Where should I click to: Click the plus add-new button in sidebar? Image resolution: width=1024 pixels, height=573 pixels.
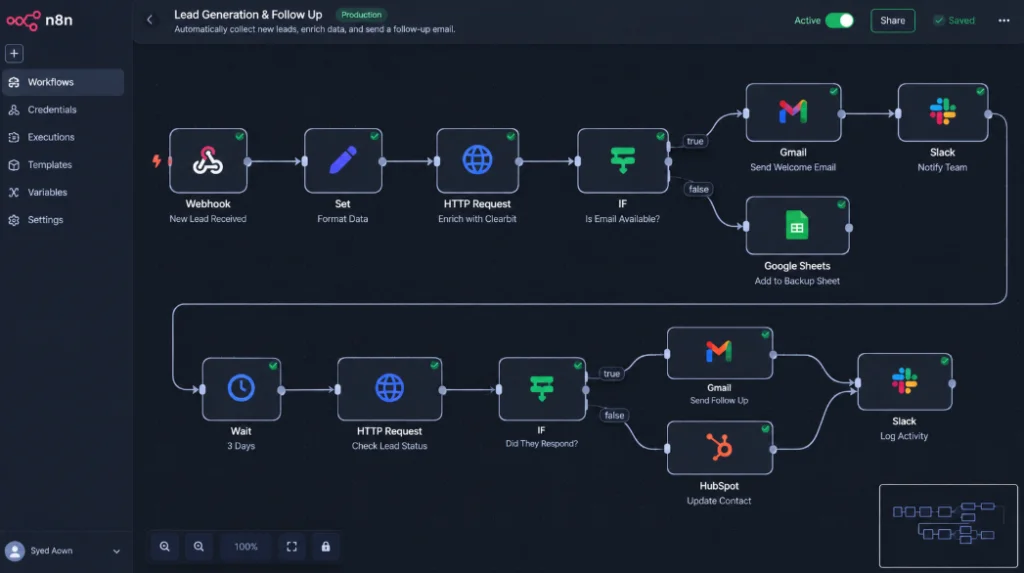pos(14,54)
